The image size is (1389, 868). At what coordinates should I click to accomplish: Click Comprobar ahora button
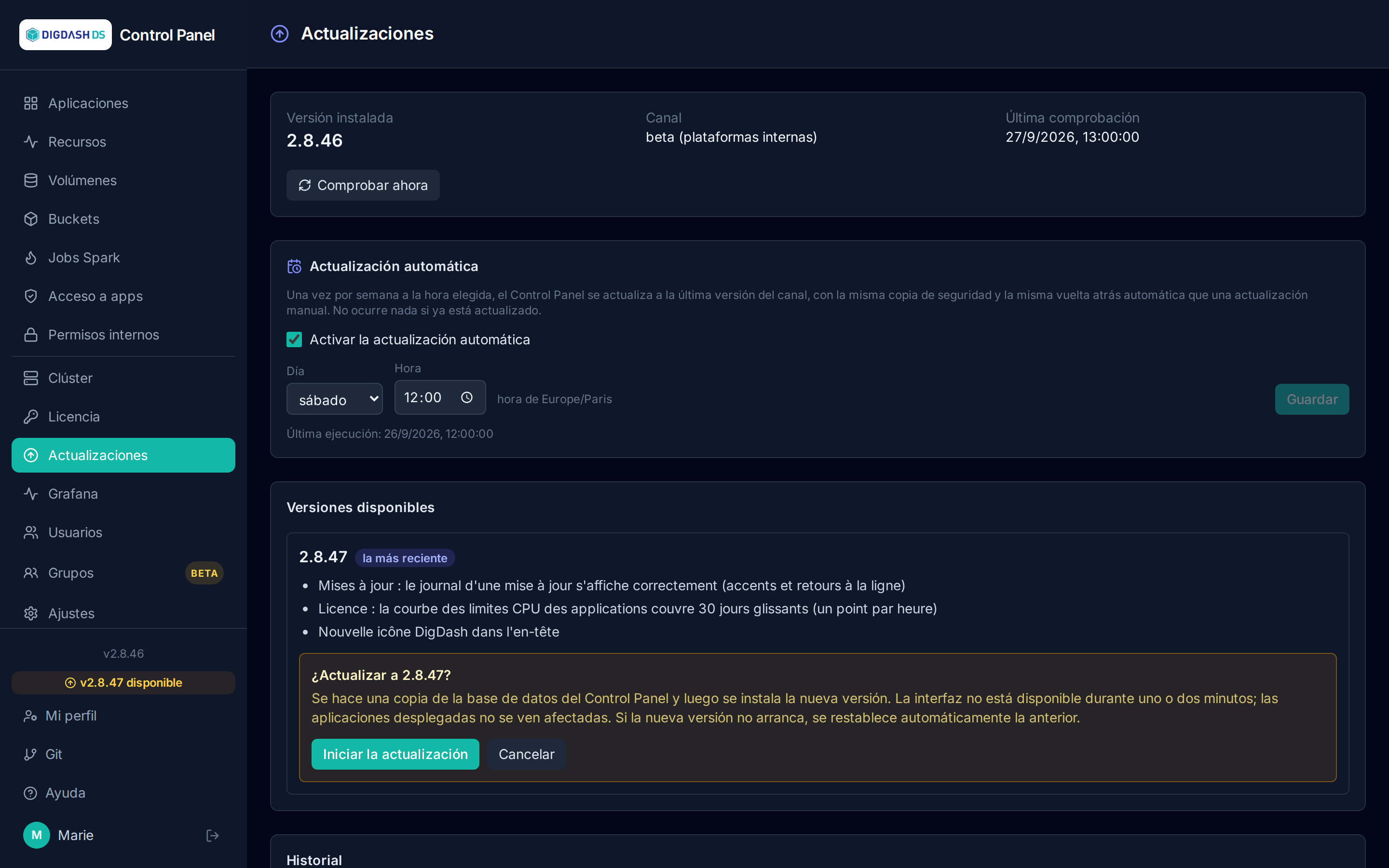pyautogui.click(x=363, y=185)
